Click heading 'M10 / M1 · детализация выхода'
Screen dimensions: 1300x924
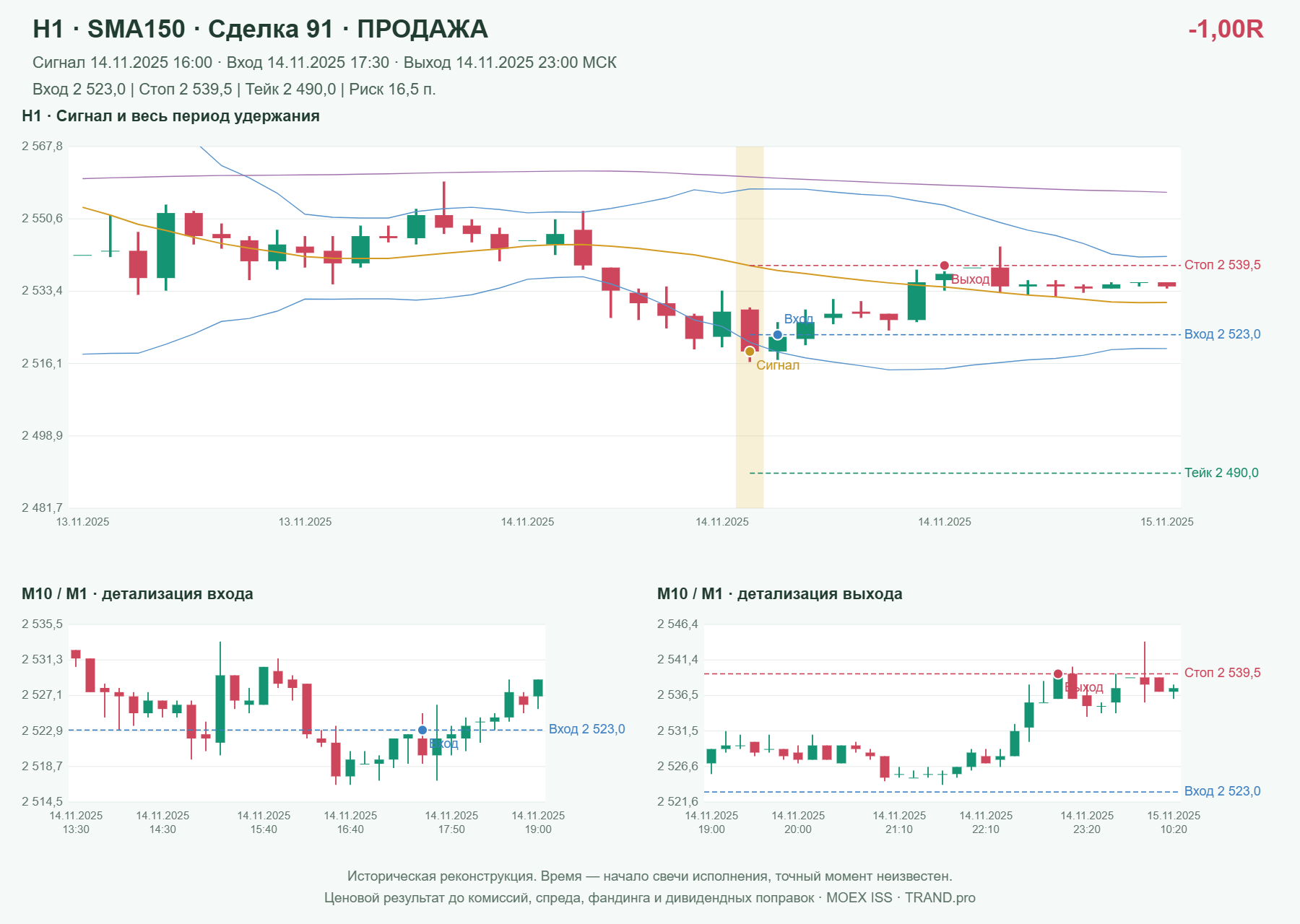(779, 594)
